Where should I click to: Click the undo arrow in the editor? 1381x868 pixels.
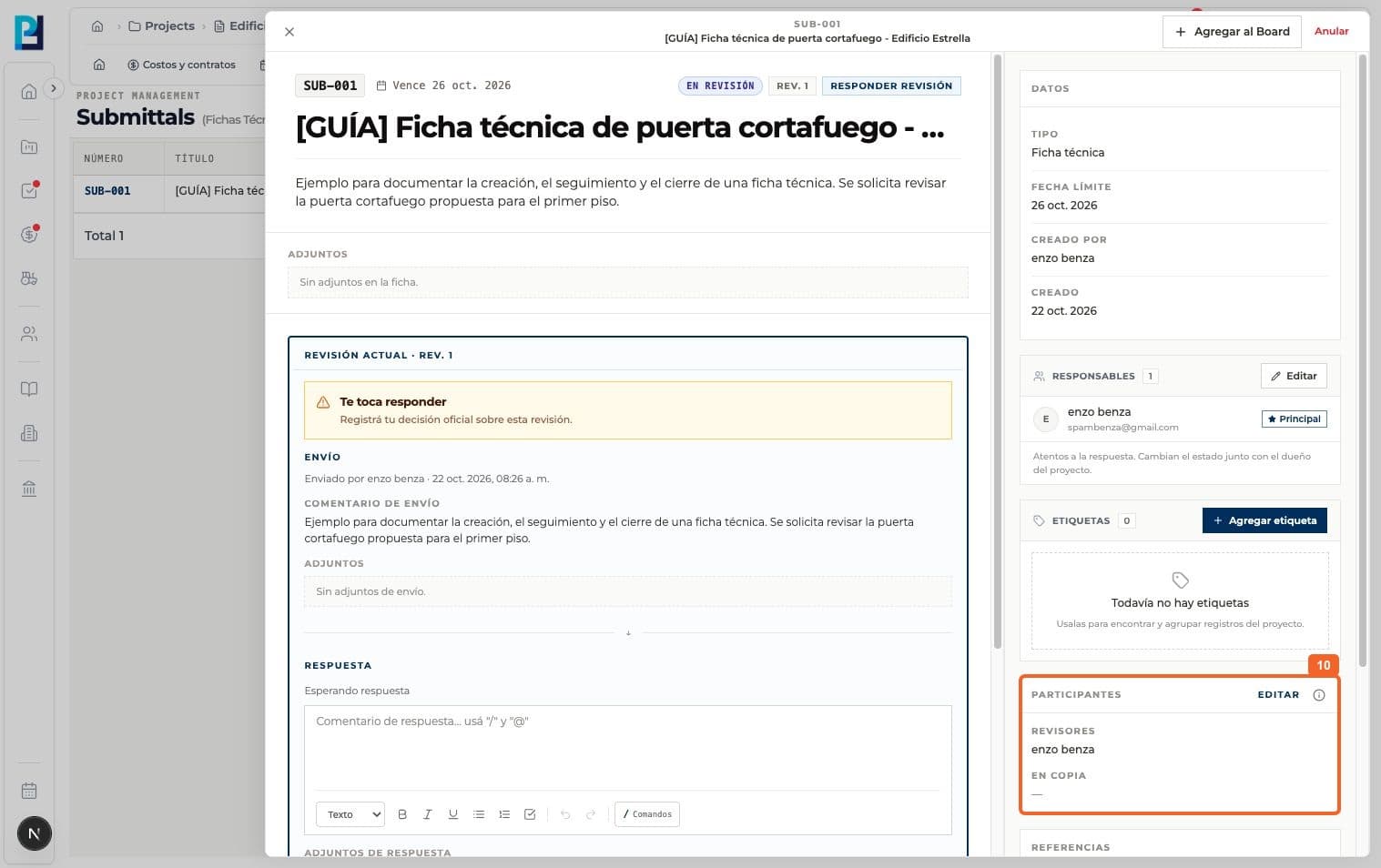point(565,814)
